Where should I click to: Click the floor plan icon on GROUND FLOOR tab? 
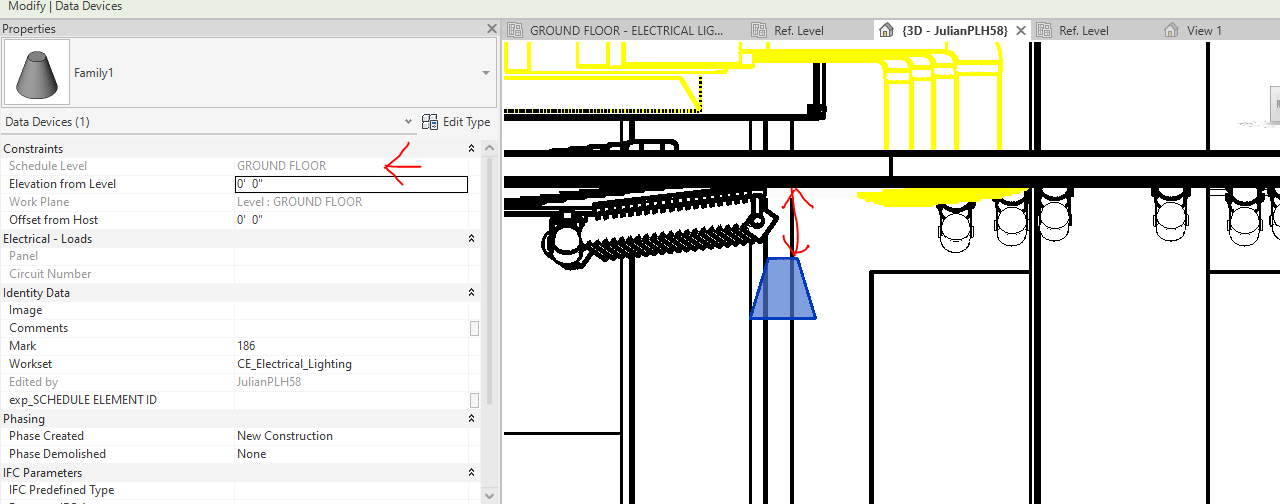click(x=515, y=31)
